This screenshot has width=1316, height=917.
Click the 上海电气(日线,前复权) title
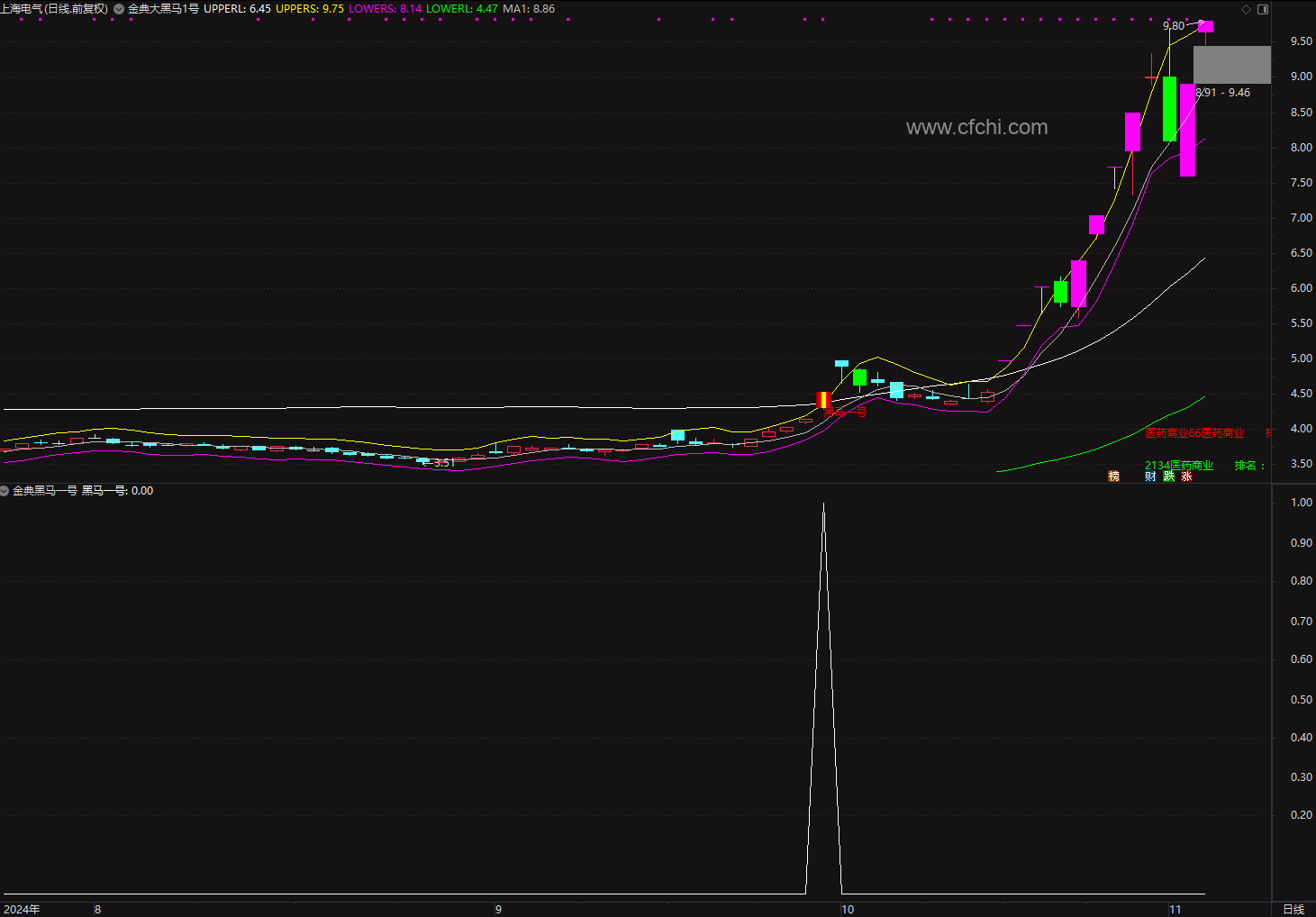54,9
